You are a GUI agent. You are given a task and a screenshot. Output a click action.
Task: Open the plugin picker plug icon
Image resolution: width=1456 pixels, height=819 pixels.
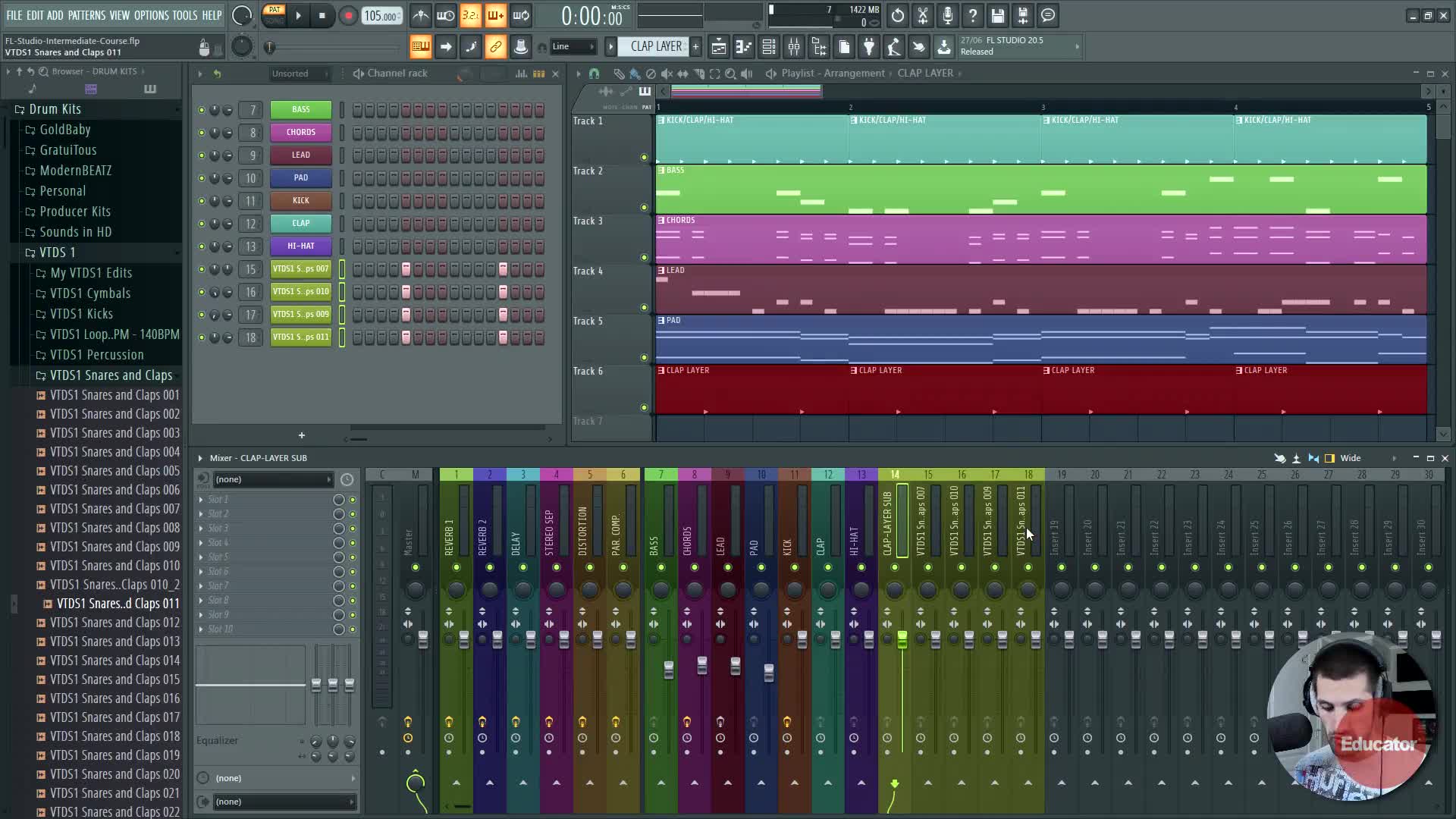pos(869,47)
